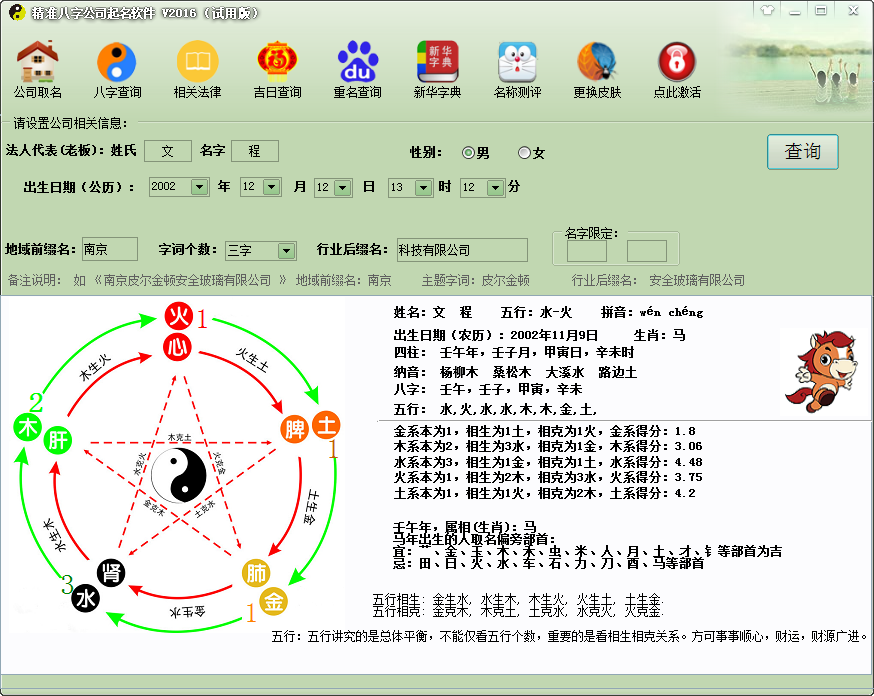The height and width of the screenshot is (696, 874).
Task: Open 重名查询 Baidu paw icon
Action: (x=357, y=62)
